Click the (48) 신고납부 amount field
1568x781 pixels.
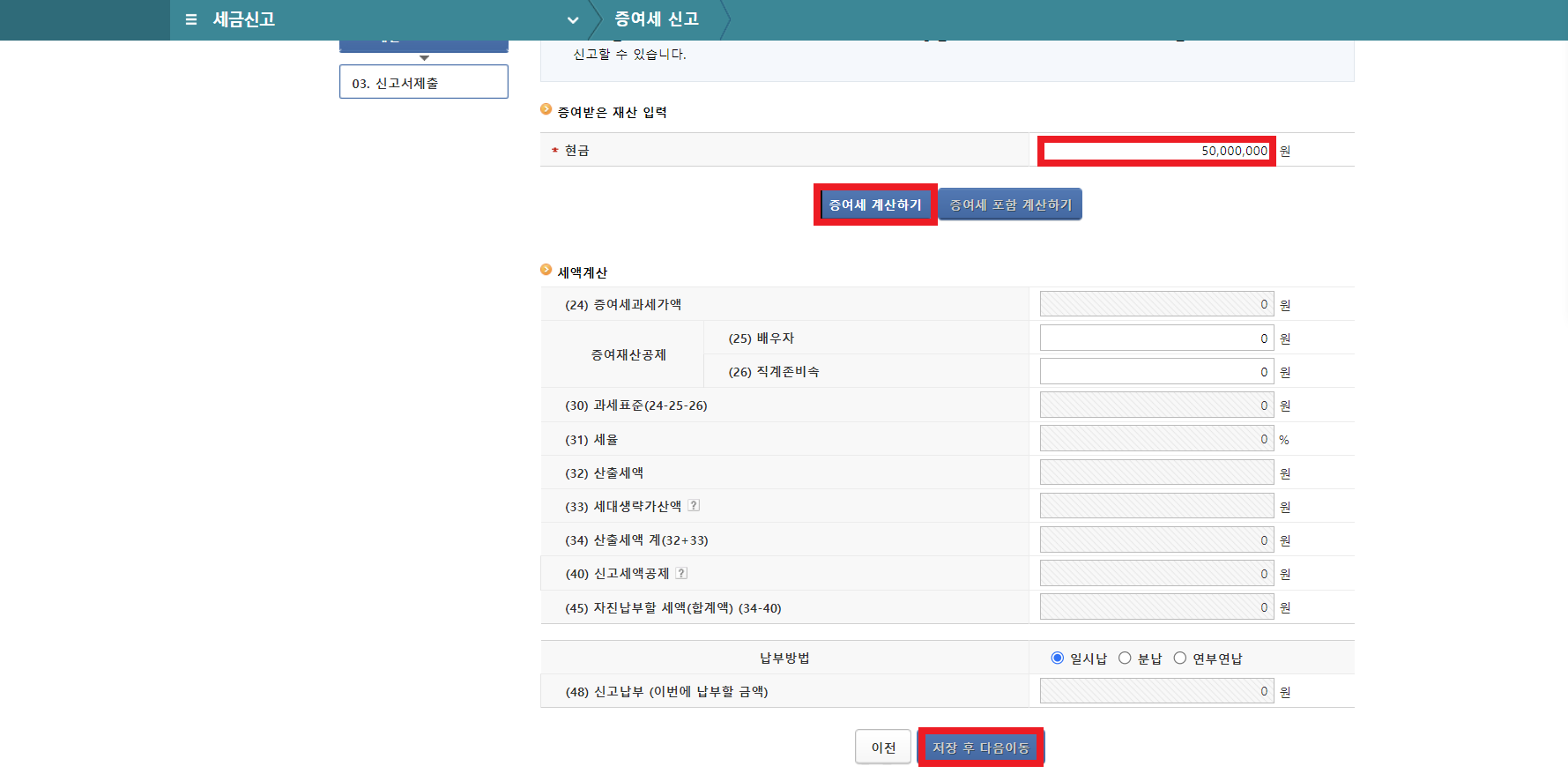tap(1156, 691)
